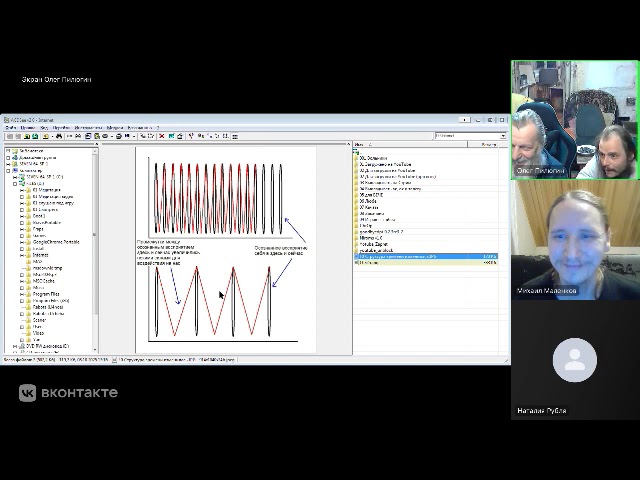
Task: Click Наталья Рубля's avatar placeholder icon
Action: [574, 361]
